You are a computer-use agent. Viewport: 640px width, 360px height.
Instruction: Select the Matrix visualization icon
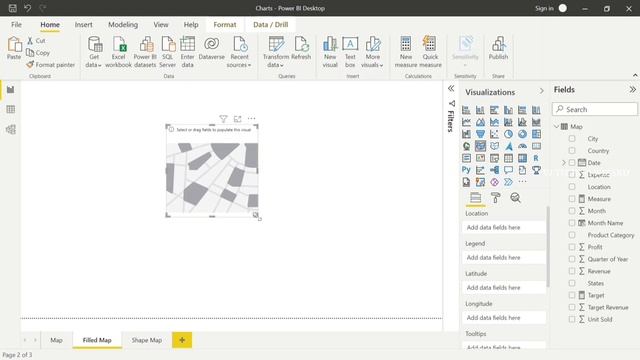pyautogui.click(x=522, y=158)
